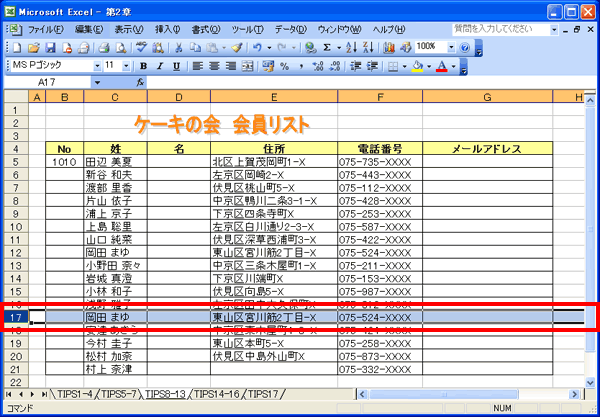This screenshot has width=600, height=417.
Task: Copy the selection
Action: click(196, 47)
